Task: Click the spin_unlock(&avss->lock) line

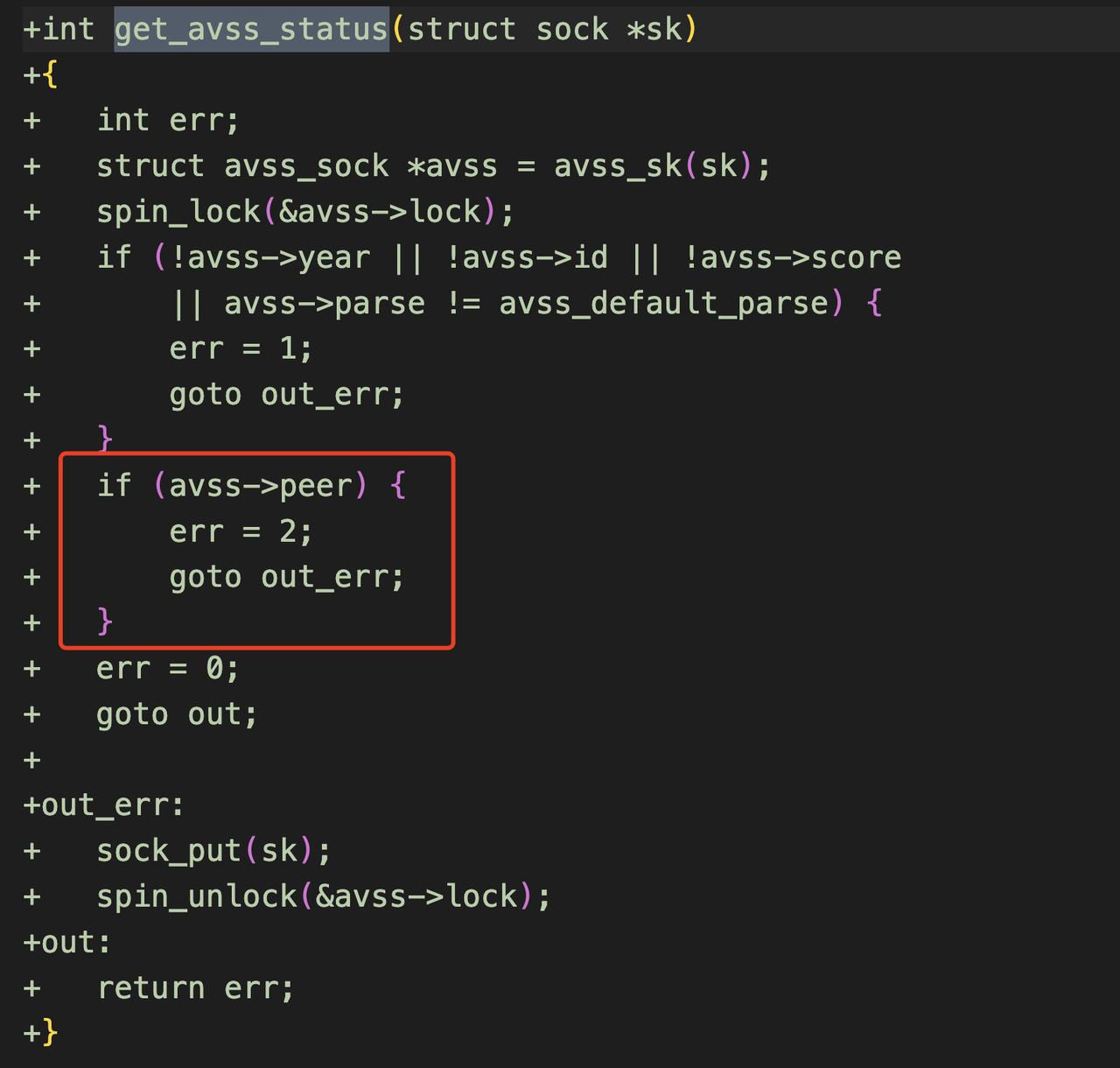Action: [x=324, y=896]
